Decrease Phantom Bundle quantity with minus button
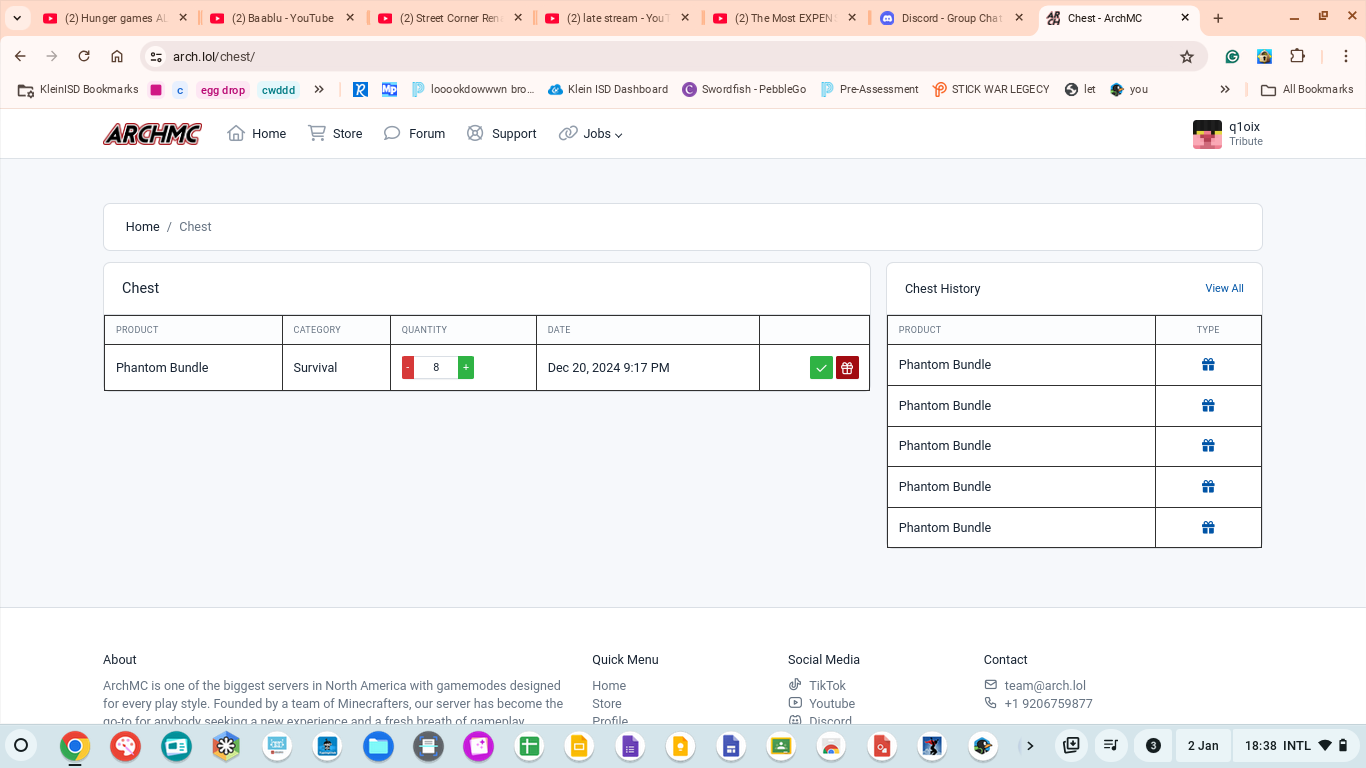 [x=408, y=367]
